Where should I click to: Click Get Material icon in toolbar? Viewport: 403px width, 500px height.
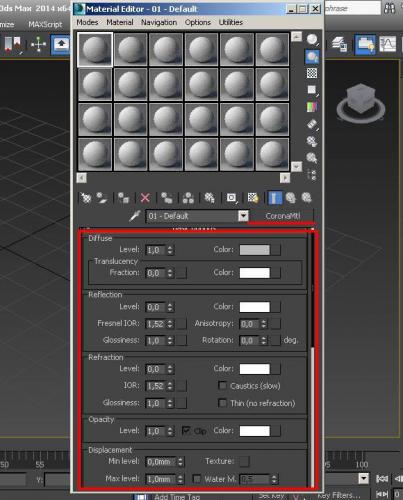pyautogui.click(x=86, y=198)
